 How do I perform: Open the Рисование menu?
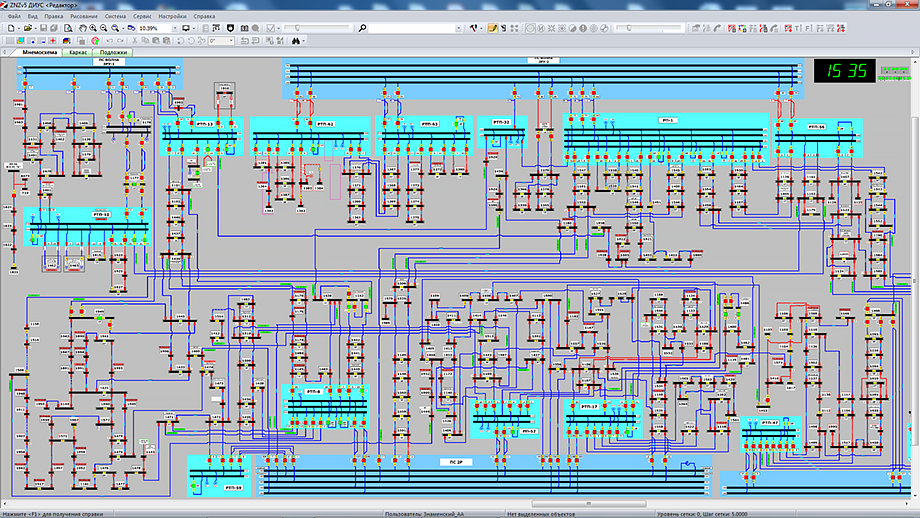(x=83, y=17)
